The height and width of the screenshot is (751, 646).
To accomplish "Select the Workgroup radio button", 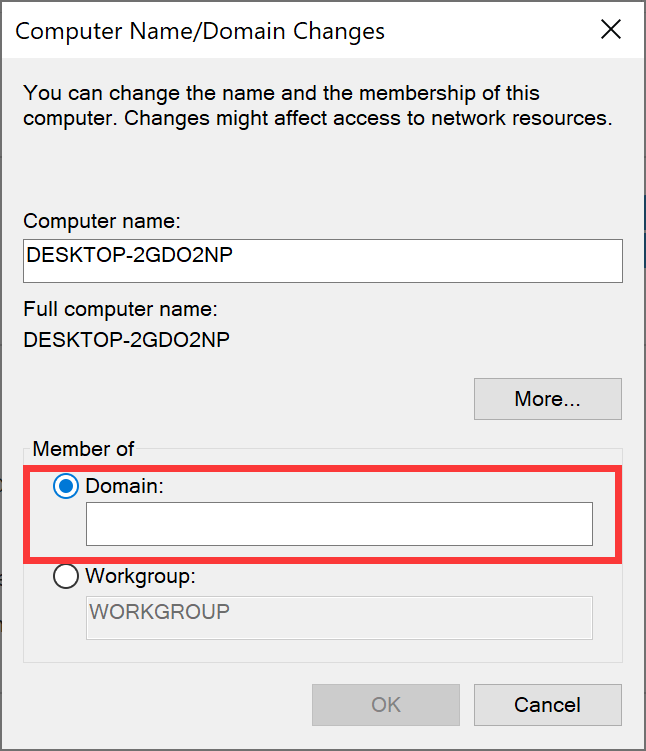I will 66,576.
